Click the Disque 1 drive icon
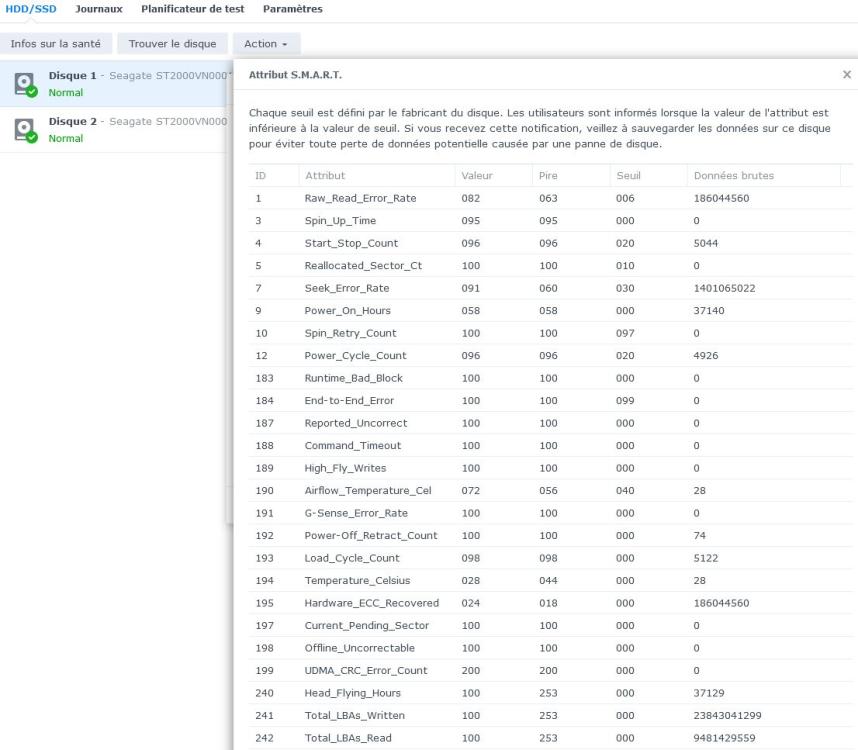Screen dimensions: 858x750 pos(24,84)
